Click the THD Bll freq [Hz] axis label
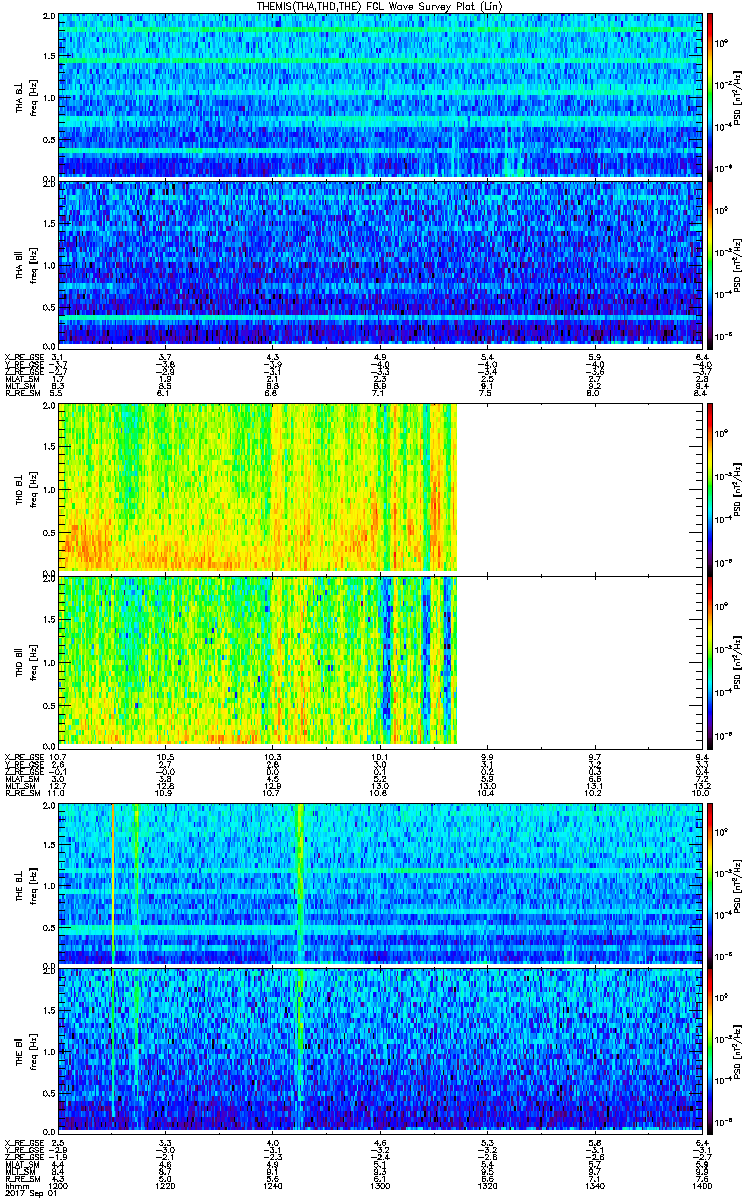This screenshot has height=1200, width=750. click(32, 661)
